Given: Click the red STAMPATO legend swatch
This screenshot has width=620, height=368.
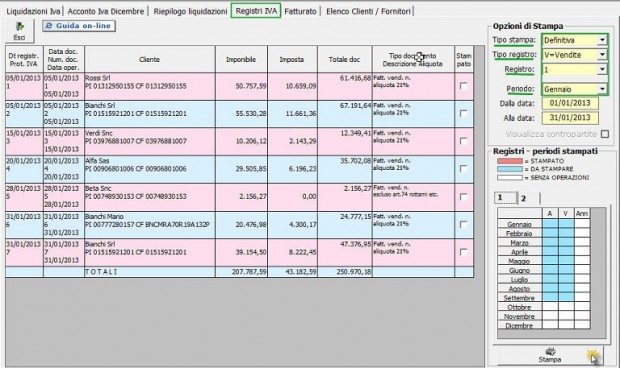Looking at the screenshot, I should [510, 161].
